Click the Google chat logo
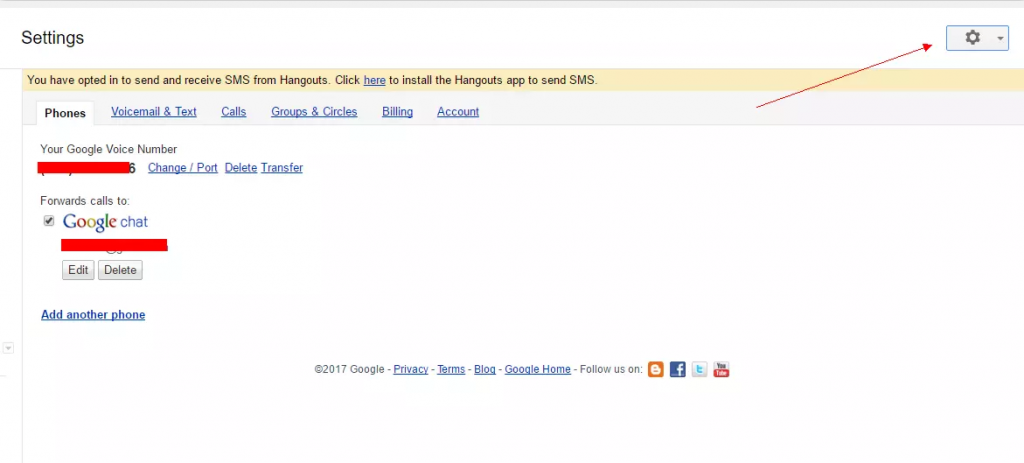1024x463 pixels. tap(105, 222)
